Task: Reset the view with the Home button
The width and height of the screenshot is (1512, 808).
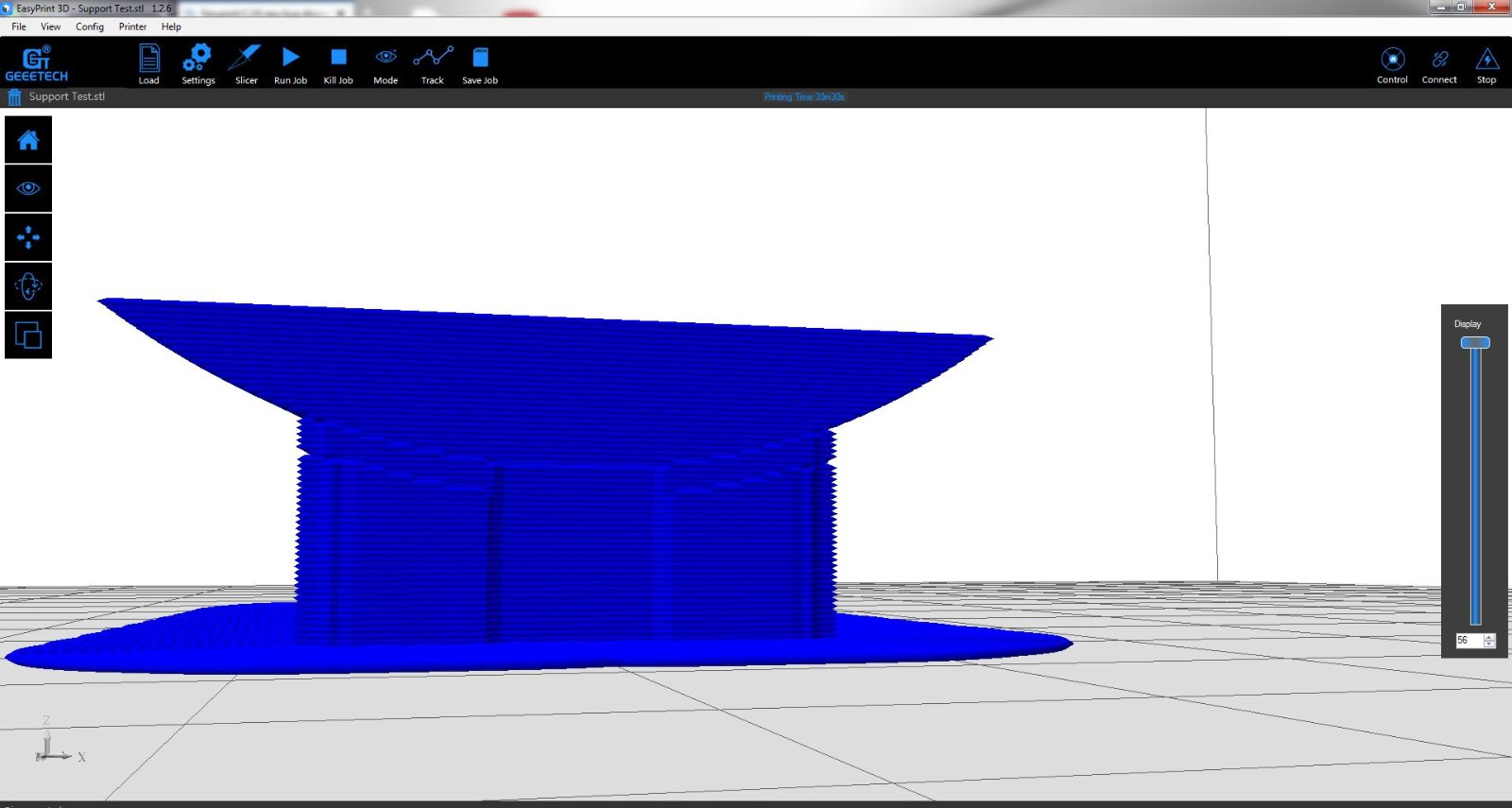Action: [x=28, y=141]
